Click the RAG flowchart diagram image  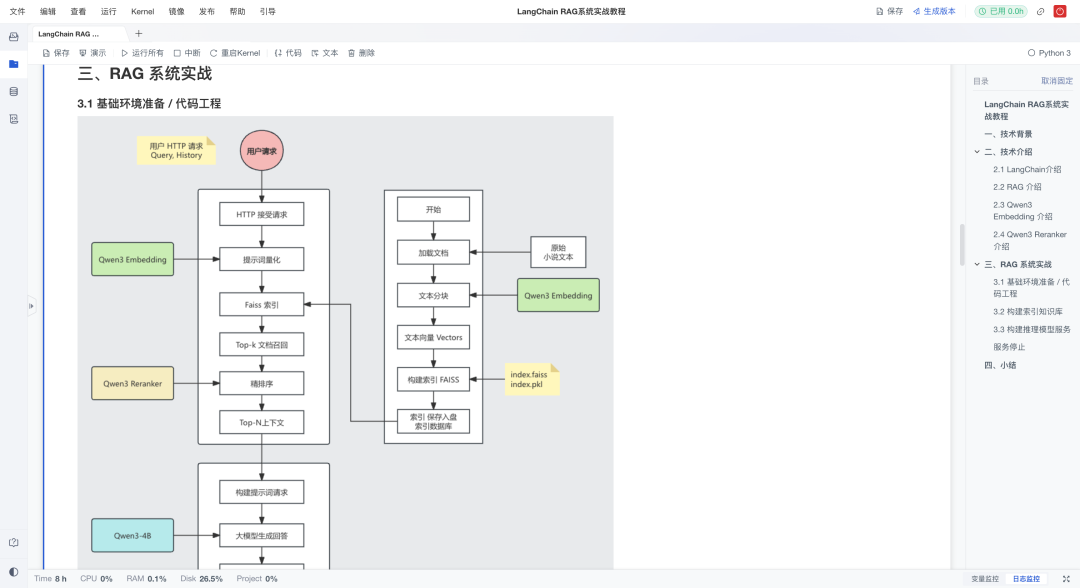click(x=345, y=343)
